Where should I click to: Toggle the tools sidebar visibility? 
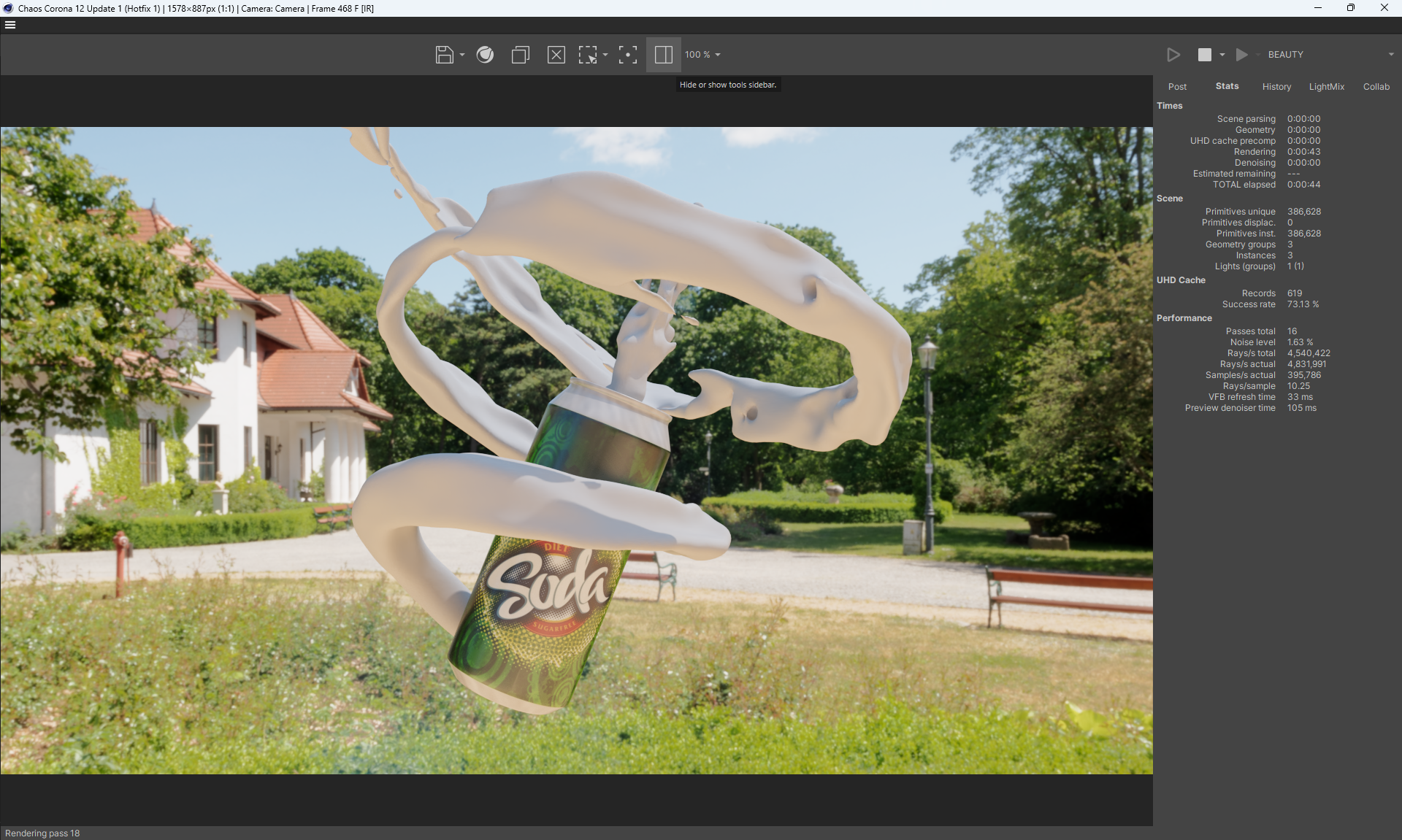(x=663, y=55)
